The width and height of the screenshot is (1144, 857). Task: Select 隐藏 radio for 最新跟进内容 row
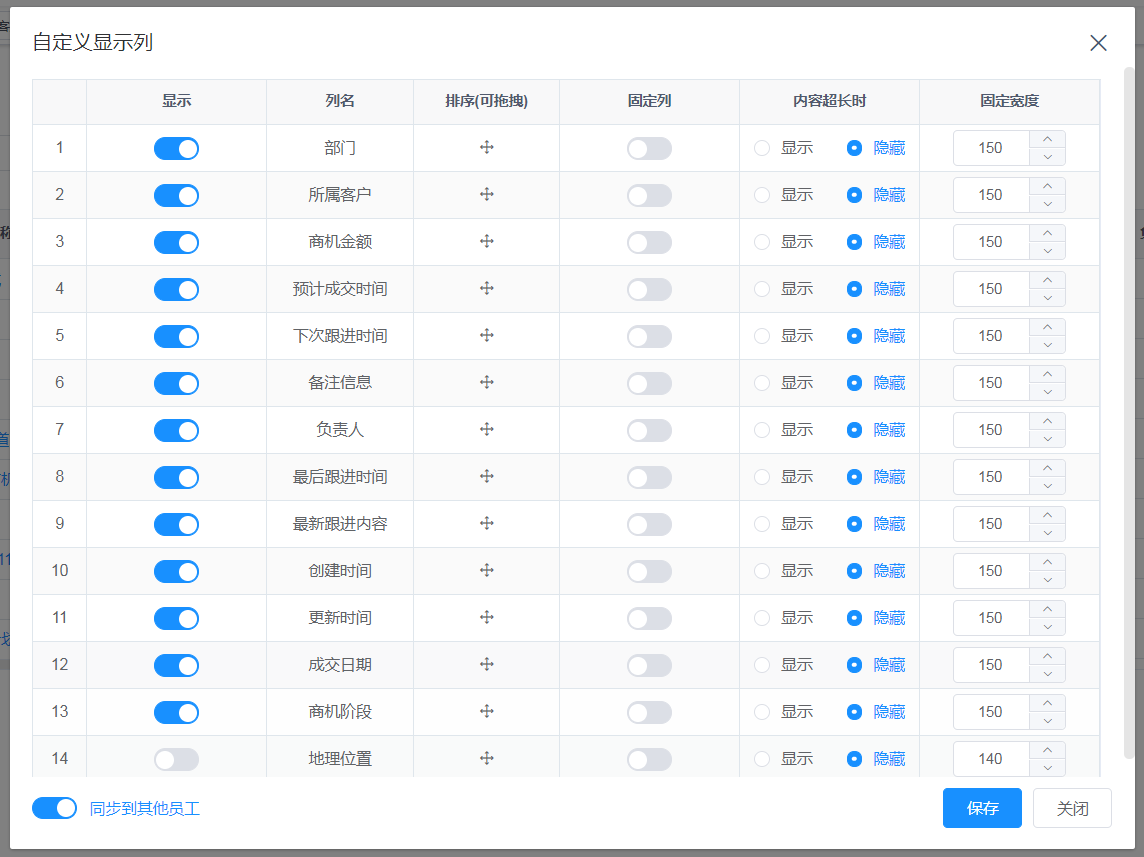coord(854,524)
